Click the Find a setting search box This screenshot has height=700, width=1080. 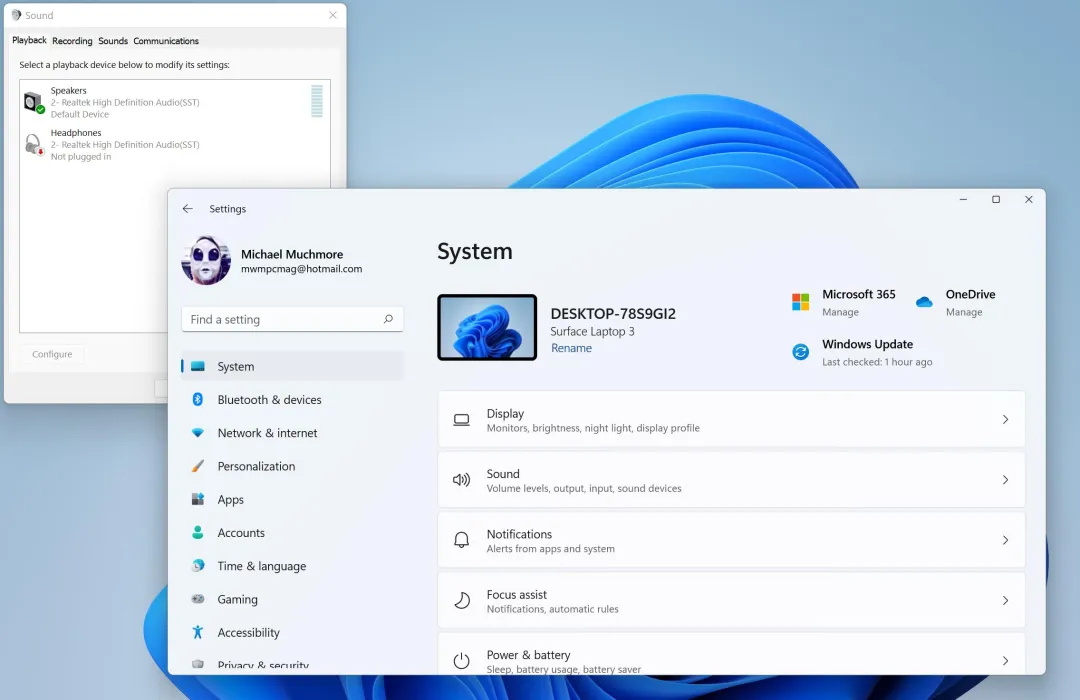point(292,319)
